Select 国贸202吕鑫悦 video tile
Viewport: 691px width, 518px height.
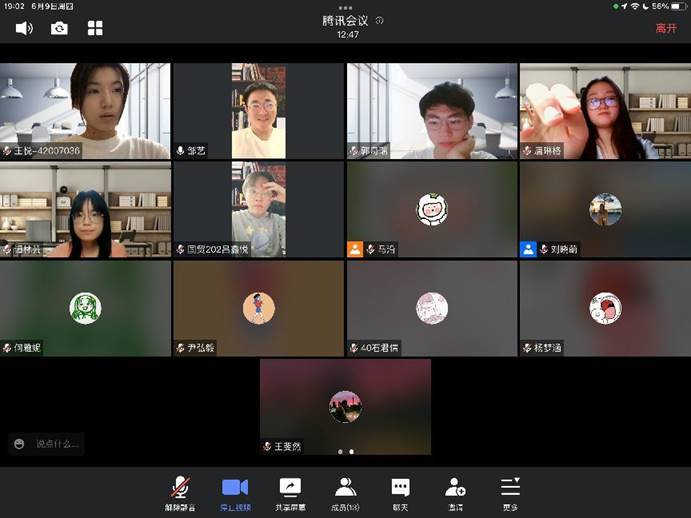coord(259,210)
